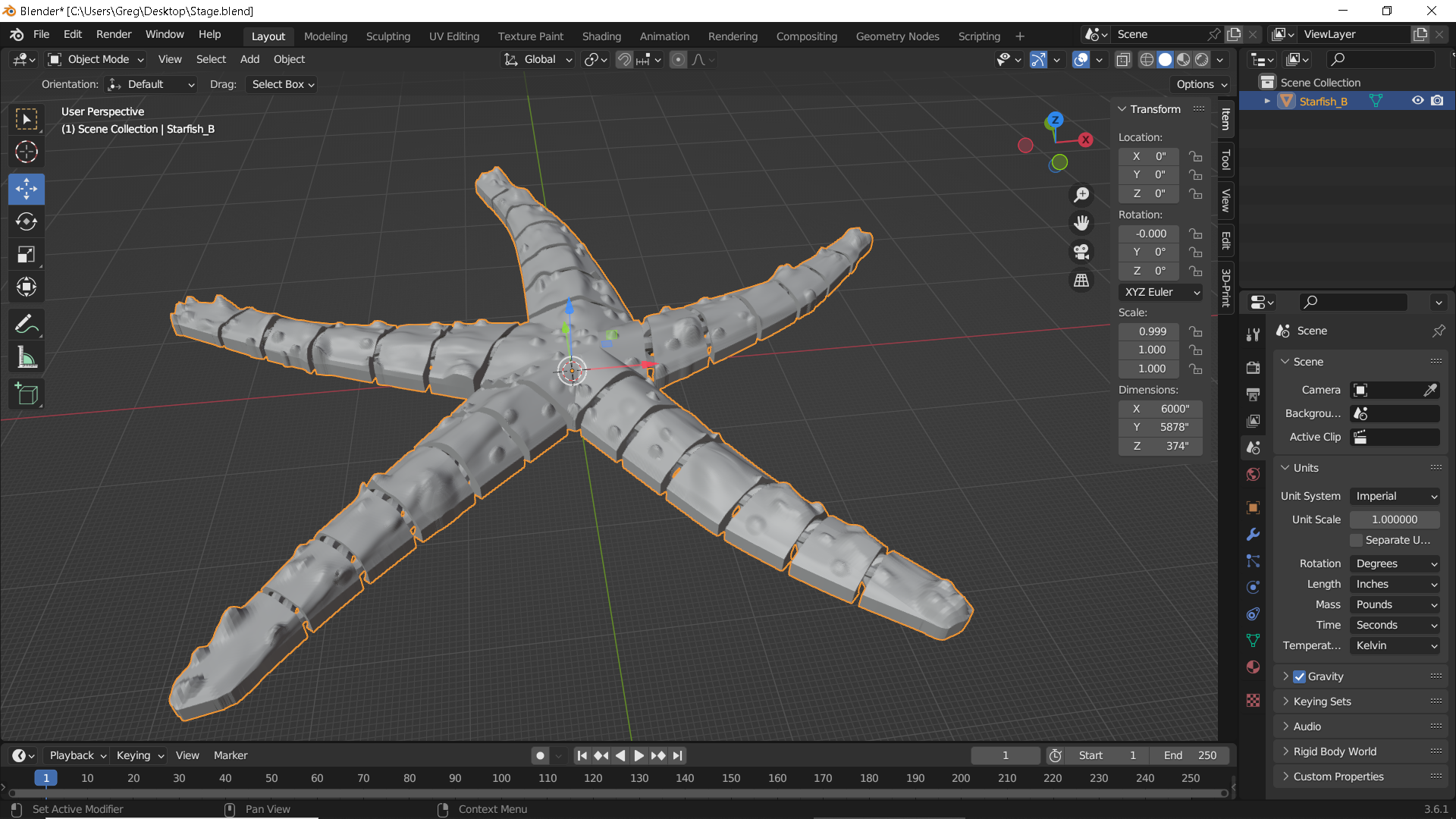The height and width of the screenshot is (819, 1456).
Task: Open the Render properties tab icon
Action: coord(1253,368)
